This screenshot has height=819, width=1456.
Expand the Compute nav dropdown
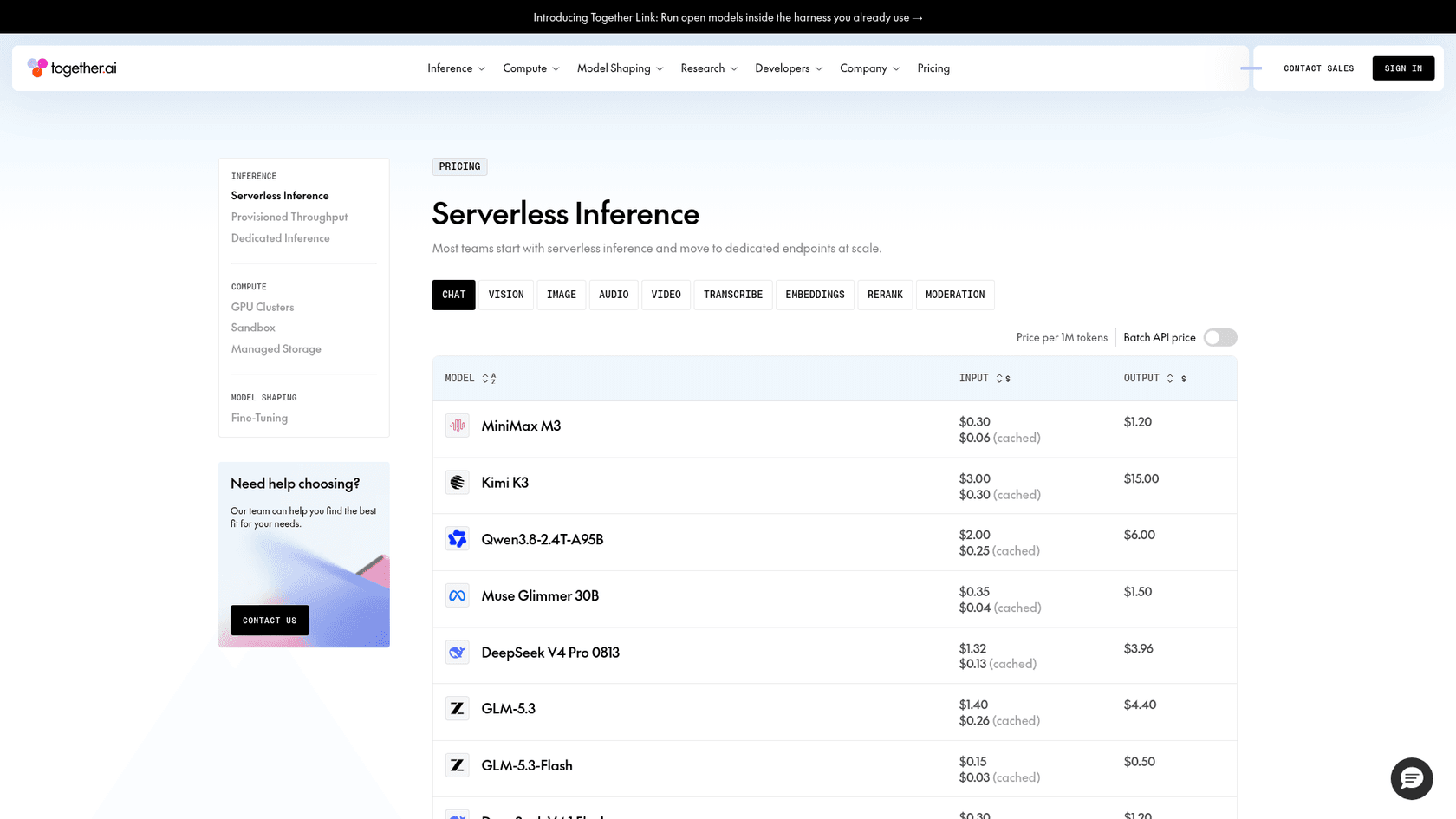tap(531, 68)
